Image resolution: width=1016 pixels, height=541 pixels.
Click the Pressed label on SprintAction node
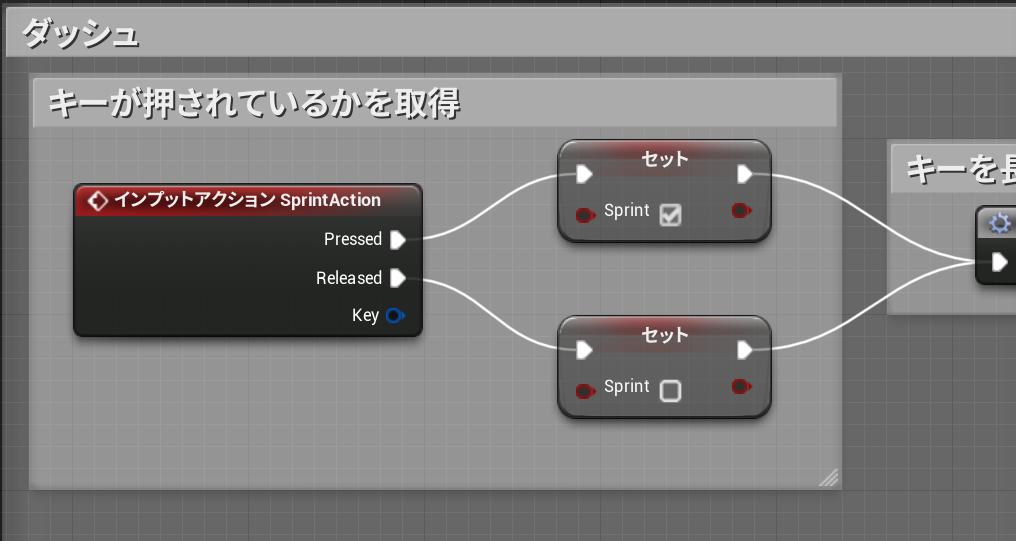click(x=353, y=239)
